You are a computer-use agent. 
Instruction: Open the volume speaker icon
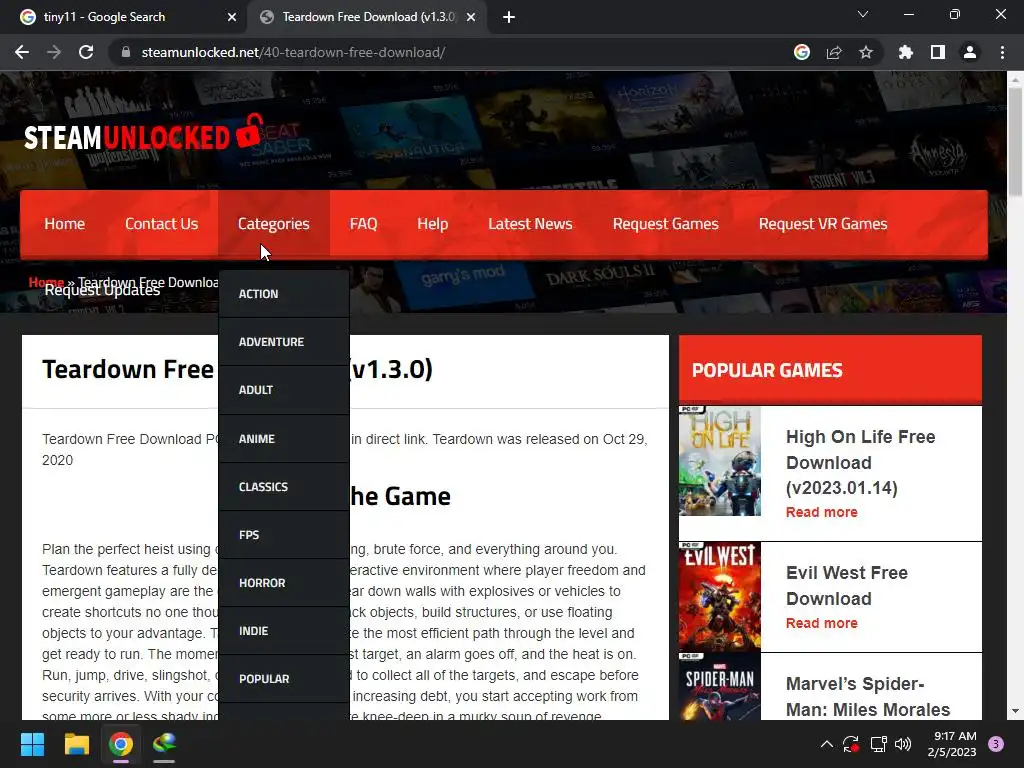[x=903, y=744]
